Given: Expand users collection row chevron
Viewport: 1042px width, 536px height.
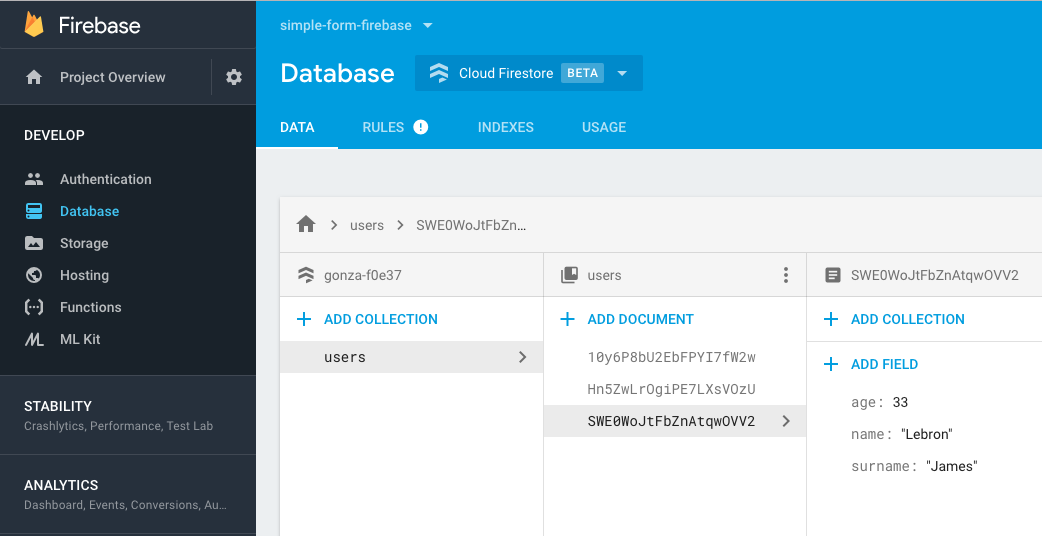Looking at the screenshot, I should pyautogui.click(x=522, y=357).
